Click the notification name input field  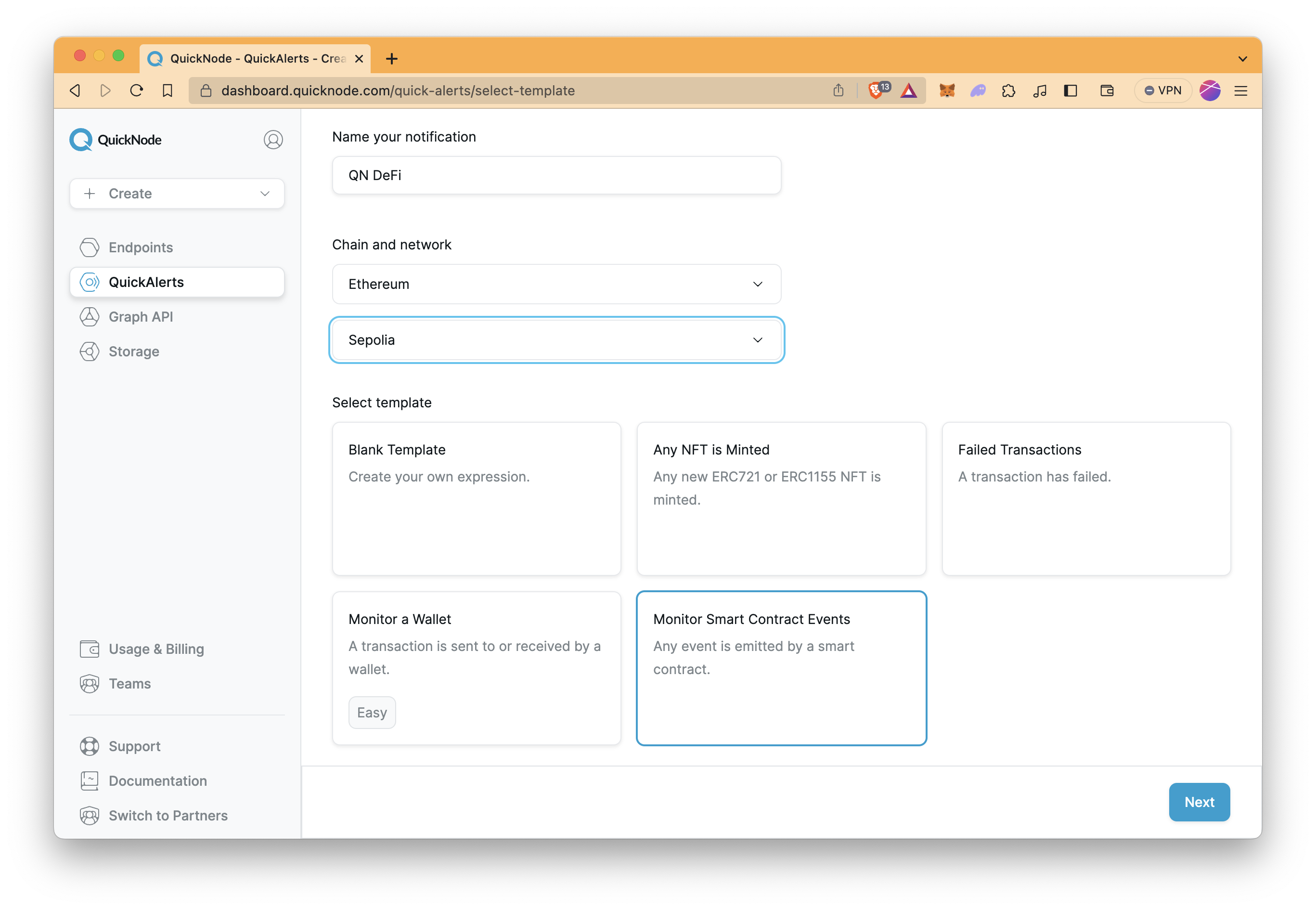click(x=556, y=176)
